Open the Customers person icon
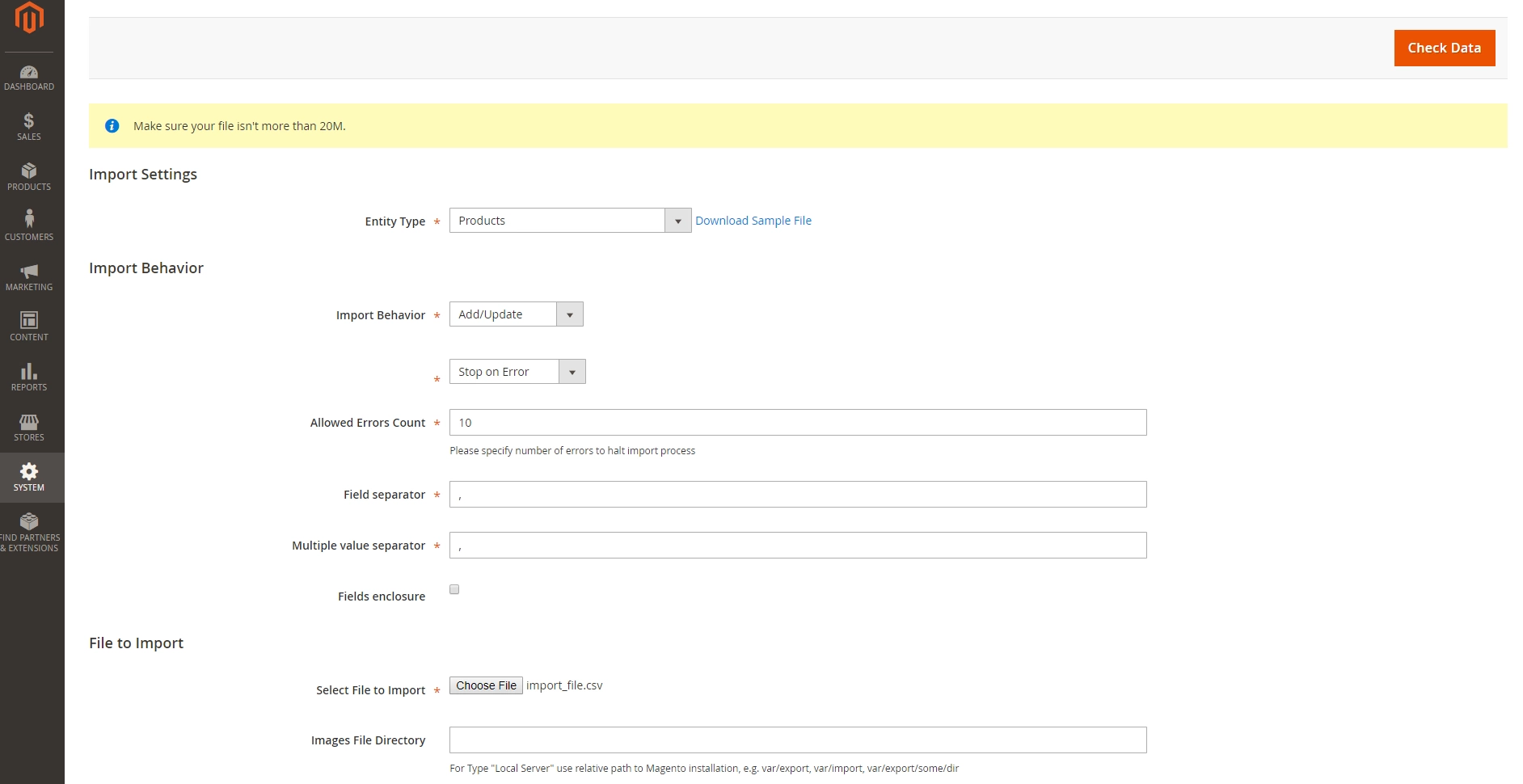 [x=29, y=219]
